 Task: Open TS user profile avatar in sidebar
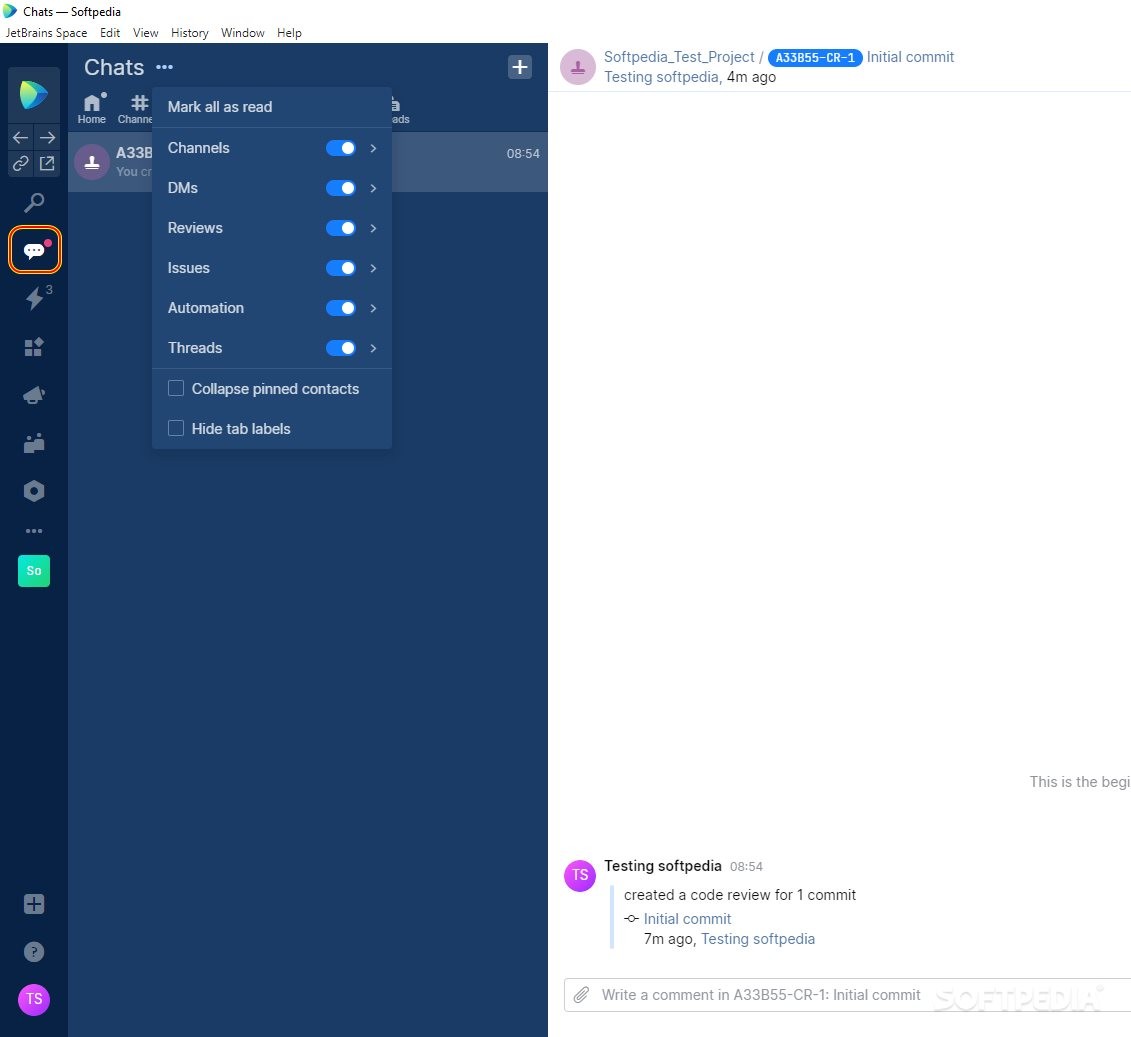click(x=34, y=1000)
